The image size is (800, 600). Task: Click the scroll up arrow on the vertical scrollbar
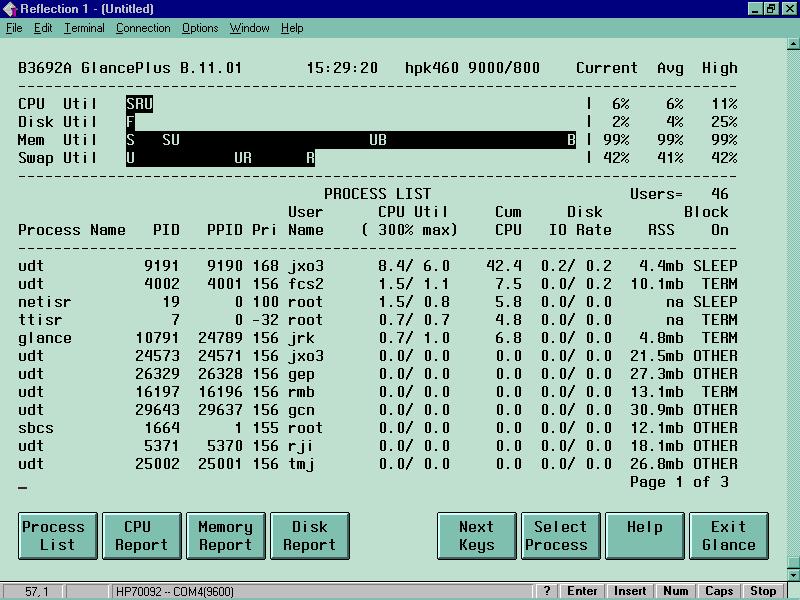click(x=792, y=44)
